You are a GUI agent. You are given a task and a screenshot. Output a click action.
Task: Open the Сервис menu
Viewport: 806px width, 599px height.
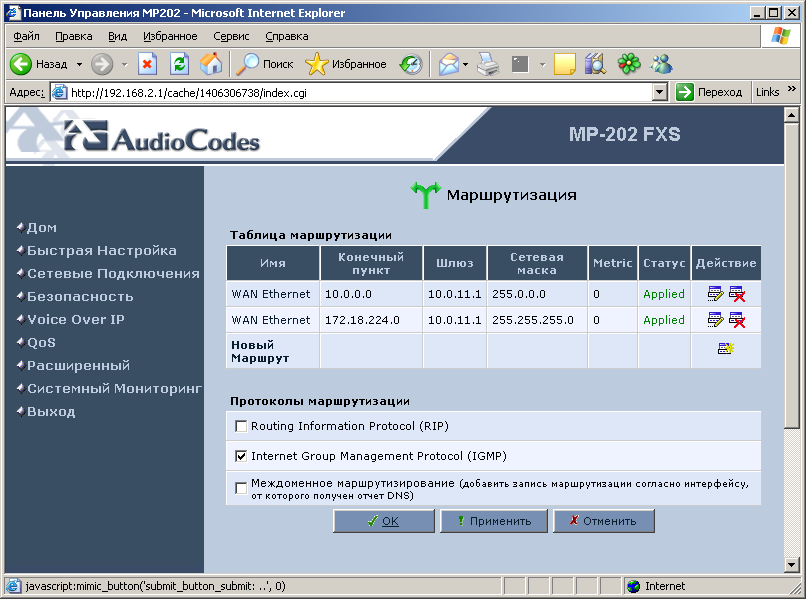(231, 37)
